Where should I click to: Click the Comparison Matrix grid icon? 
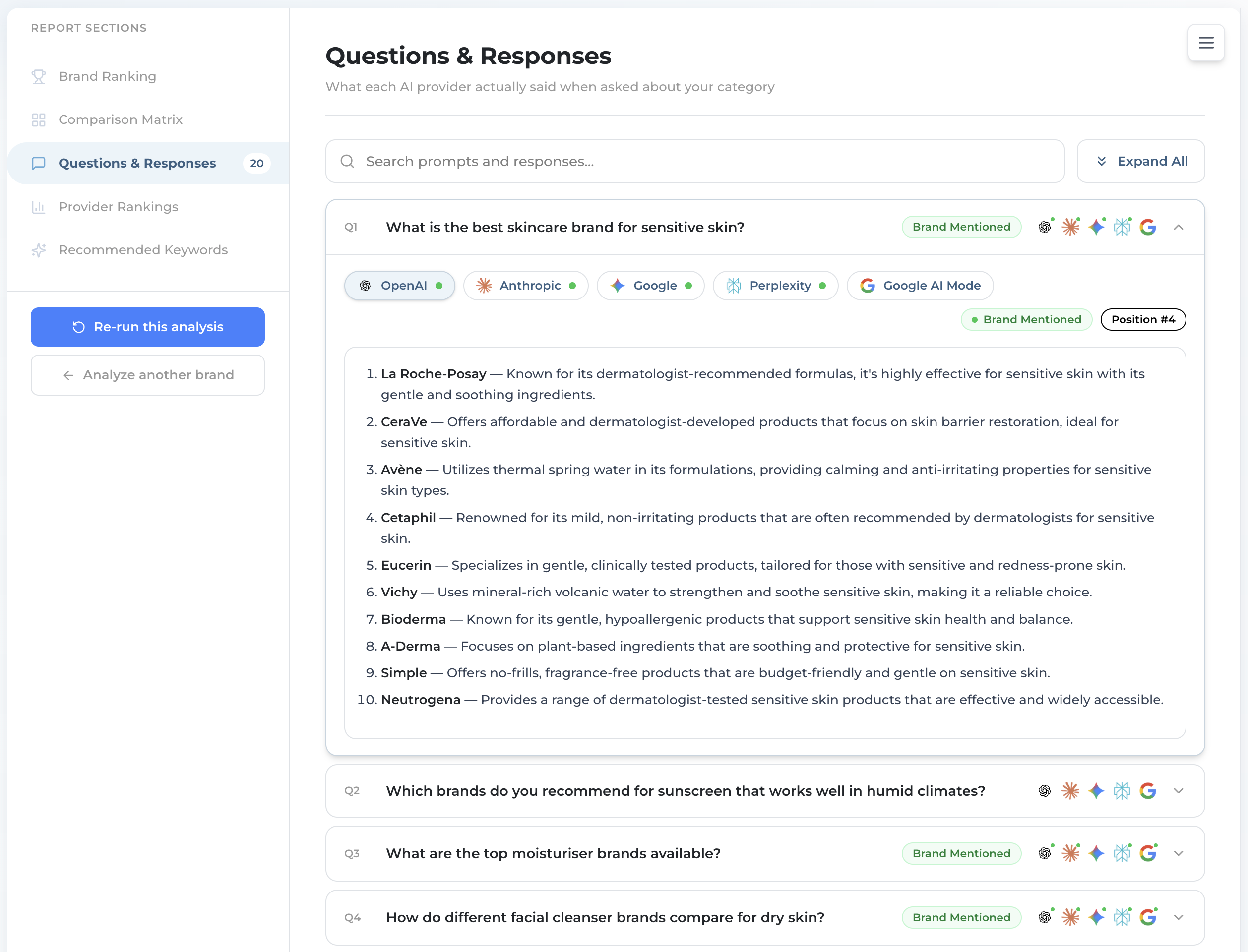click(x=39, y=119)
